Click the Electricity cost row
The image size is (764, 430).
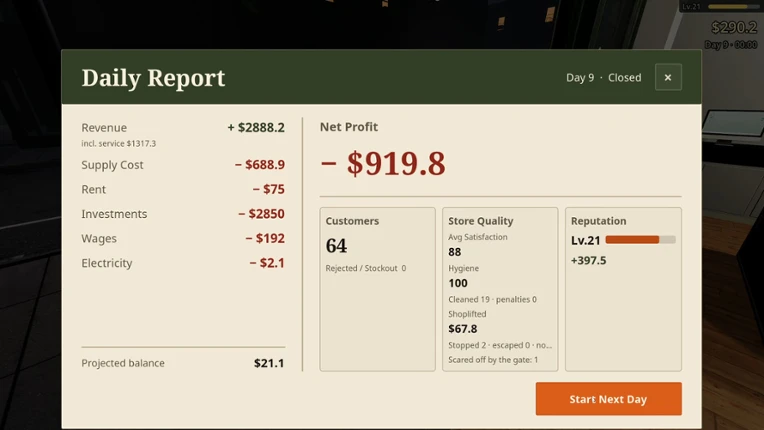pos(183,263)
